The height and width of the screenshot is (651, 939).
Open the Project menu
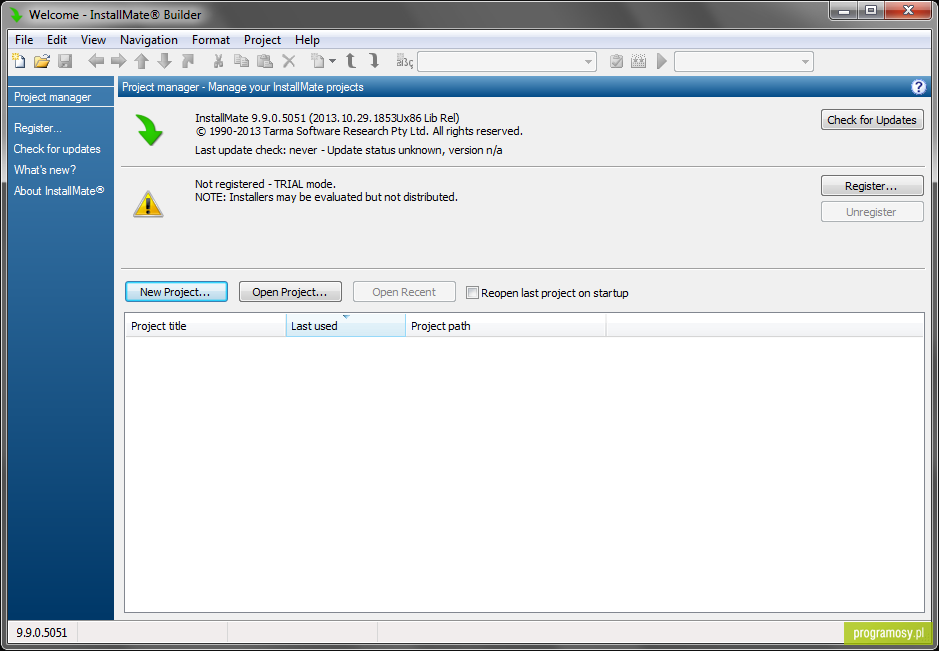262,40
